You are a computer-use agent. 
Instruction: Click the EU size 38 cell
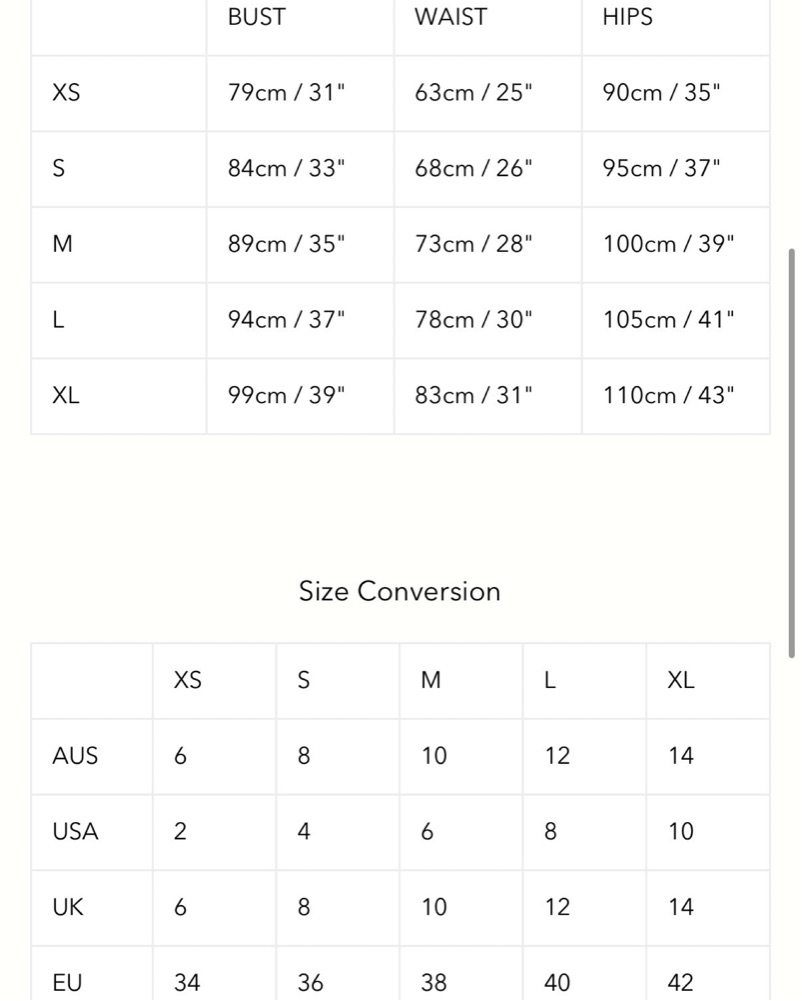[x=434, y=983]
